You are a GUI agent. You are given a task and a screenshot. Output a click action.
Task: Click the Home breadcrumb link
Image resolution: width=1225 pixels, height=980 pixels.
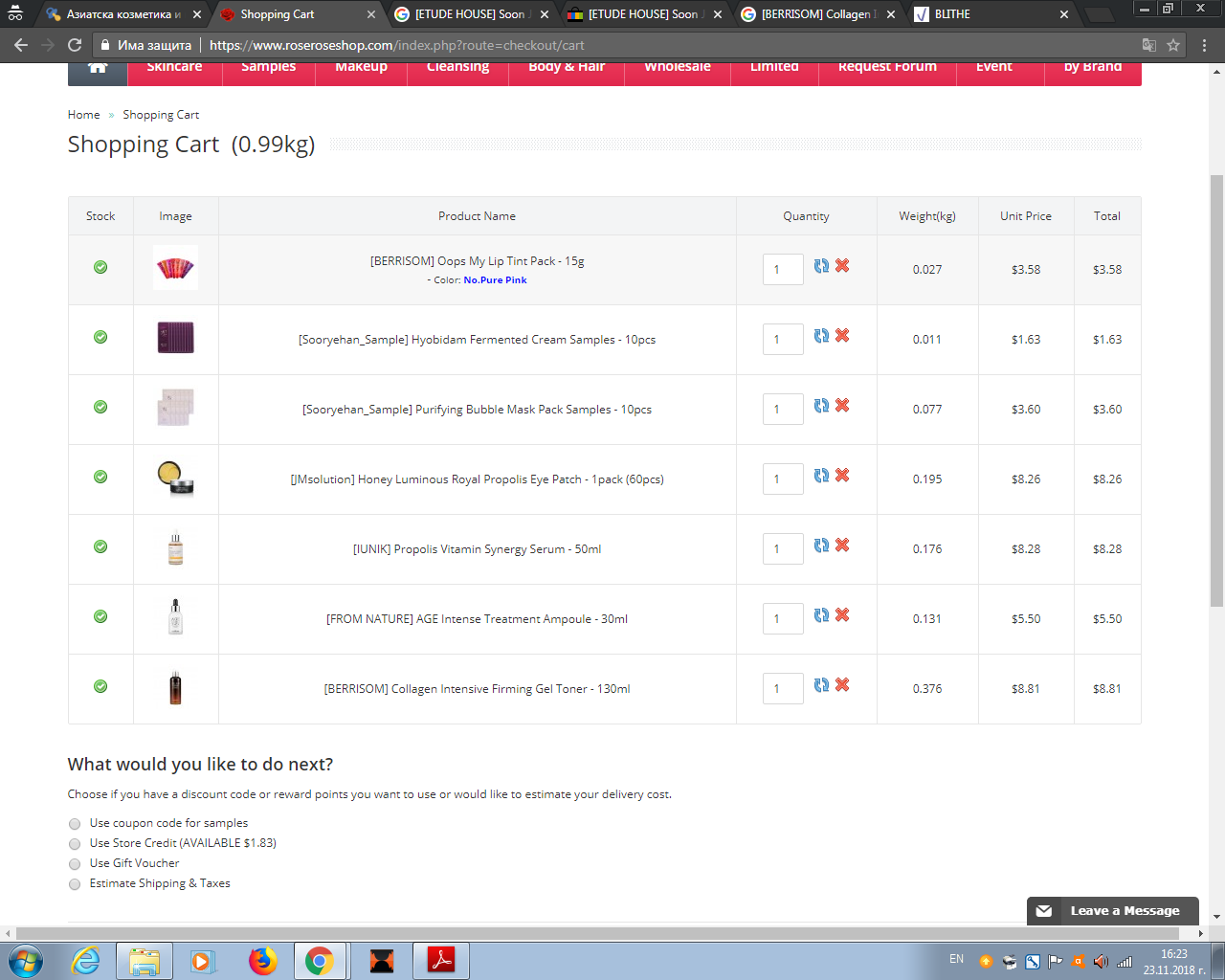pos(83,115)
